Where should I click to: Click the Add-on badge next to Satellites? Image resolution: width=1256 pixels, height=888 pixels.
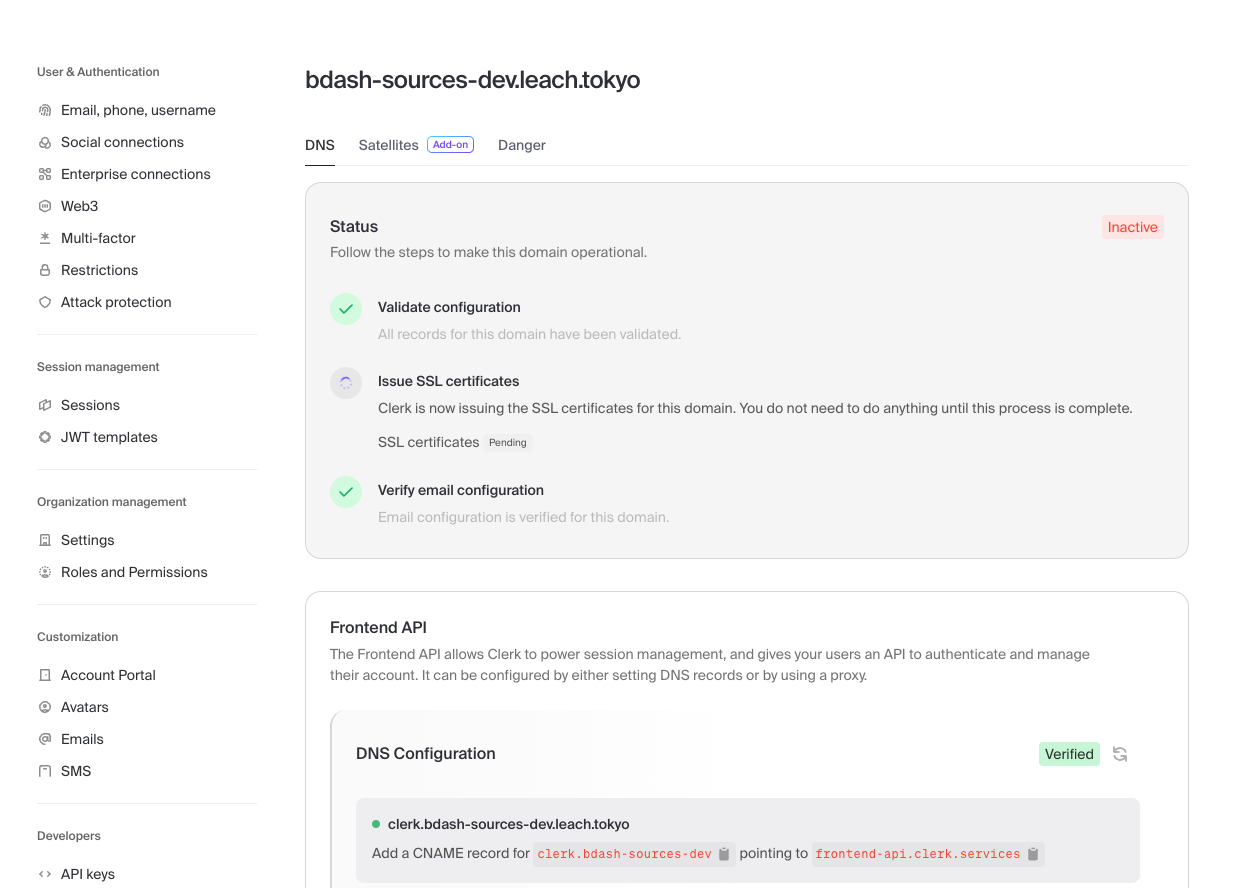450,145
